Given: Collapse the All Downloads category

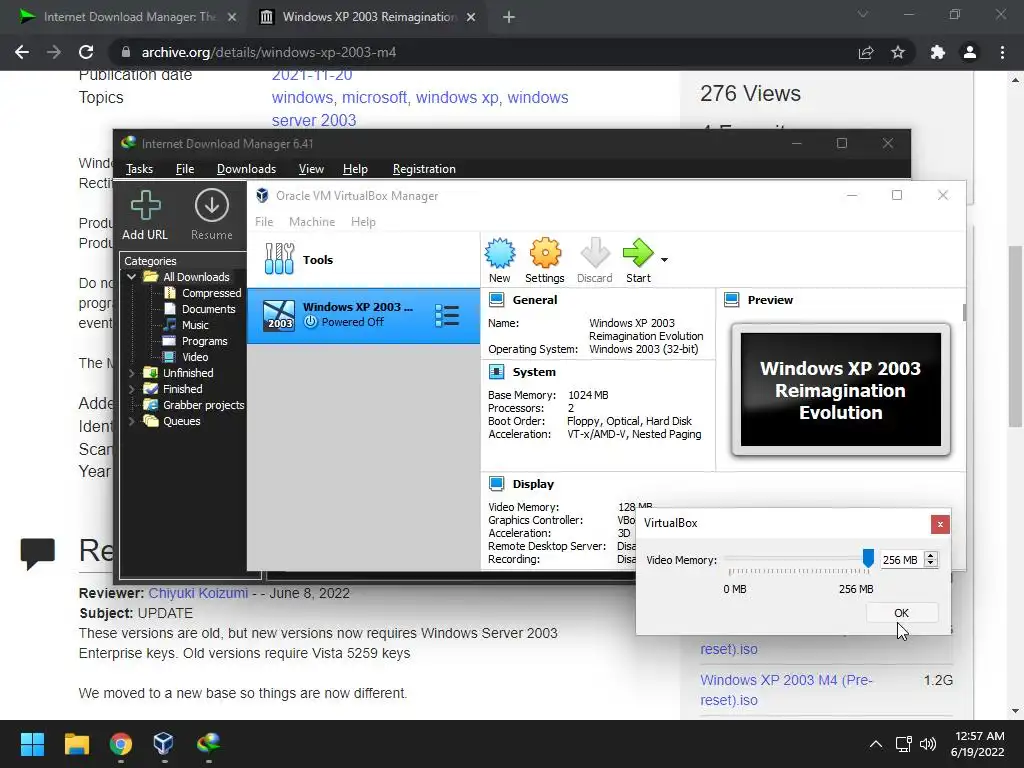Looking at the screenshot, I should pyautogui.click(x=131, y=277).
